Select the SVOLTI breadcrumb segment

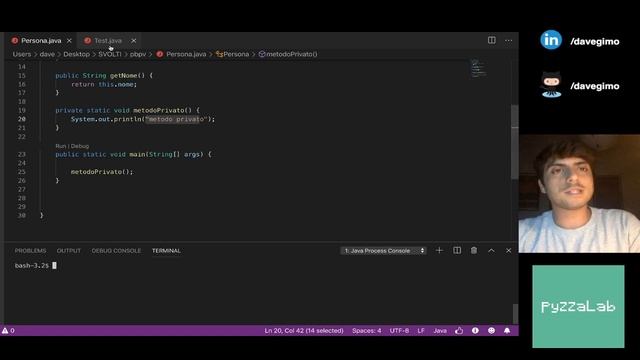[110, 54]
